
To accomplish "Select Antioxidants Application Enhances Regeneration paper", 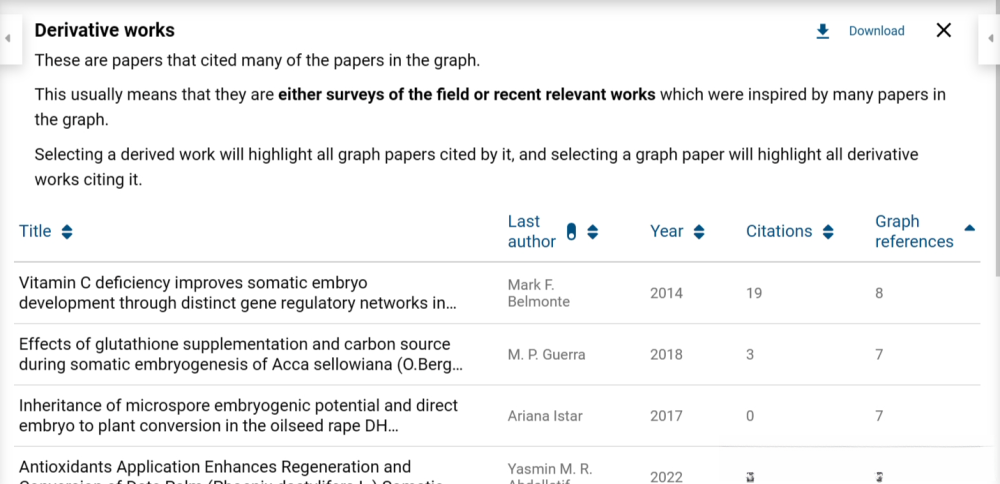I will [x=215, y=467].
